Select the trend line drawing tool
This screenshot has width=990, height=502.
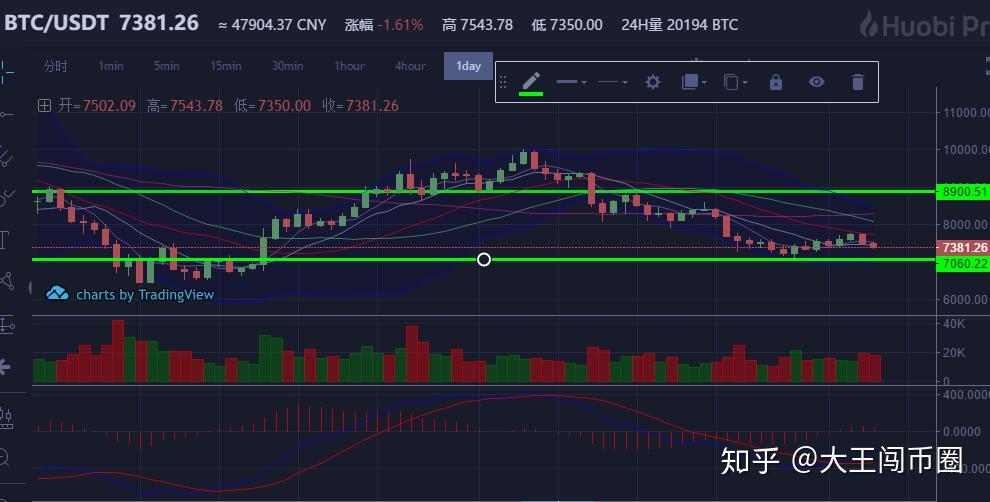[6, 114]
